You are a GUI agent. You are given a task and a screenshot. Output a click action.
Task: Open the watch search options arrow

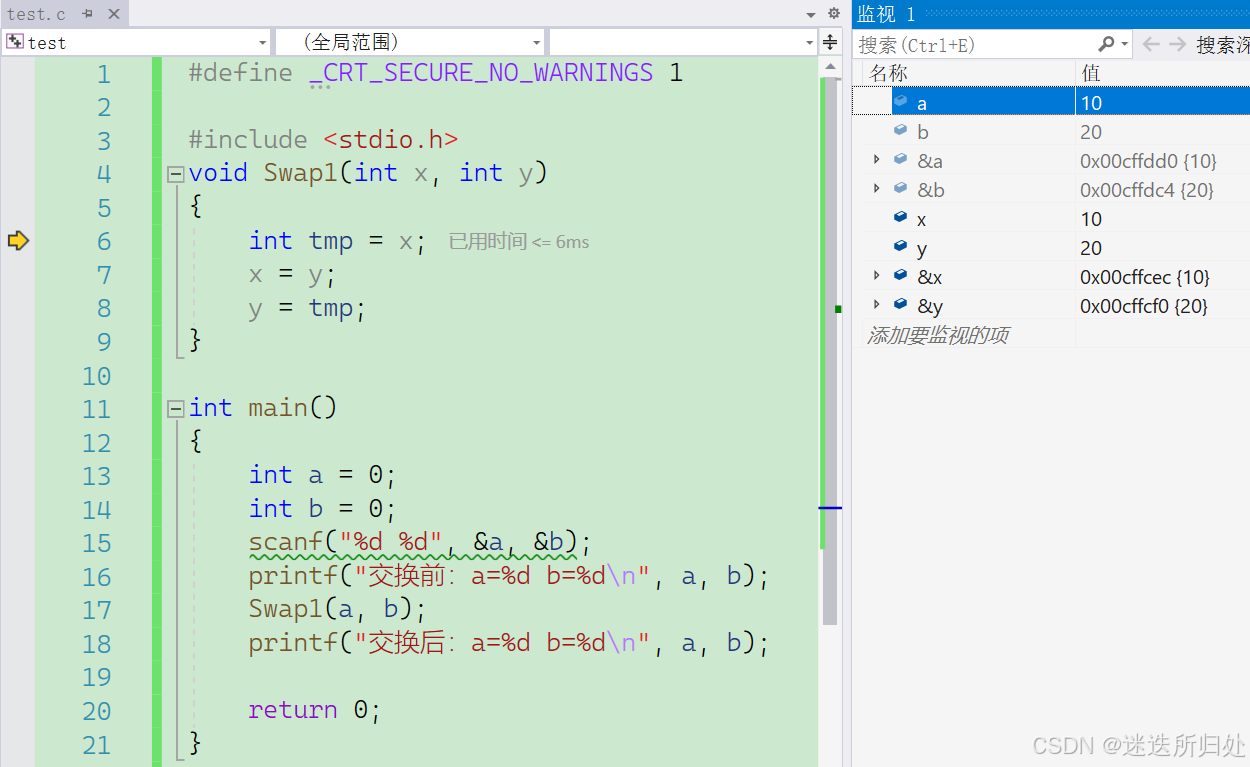(1125, 44)
